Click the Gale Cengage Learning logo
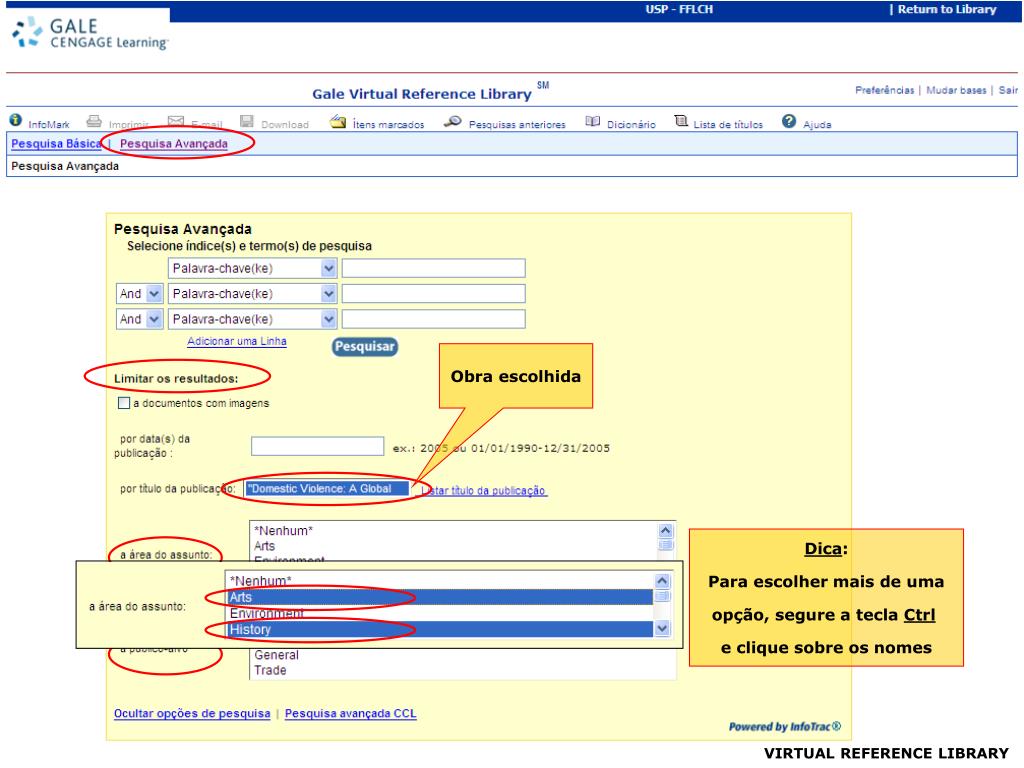The height and width of the screenshot is (768, 1024). 91,34
